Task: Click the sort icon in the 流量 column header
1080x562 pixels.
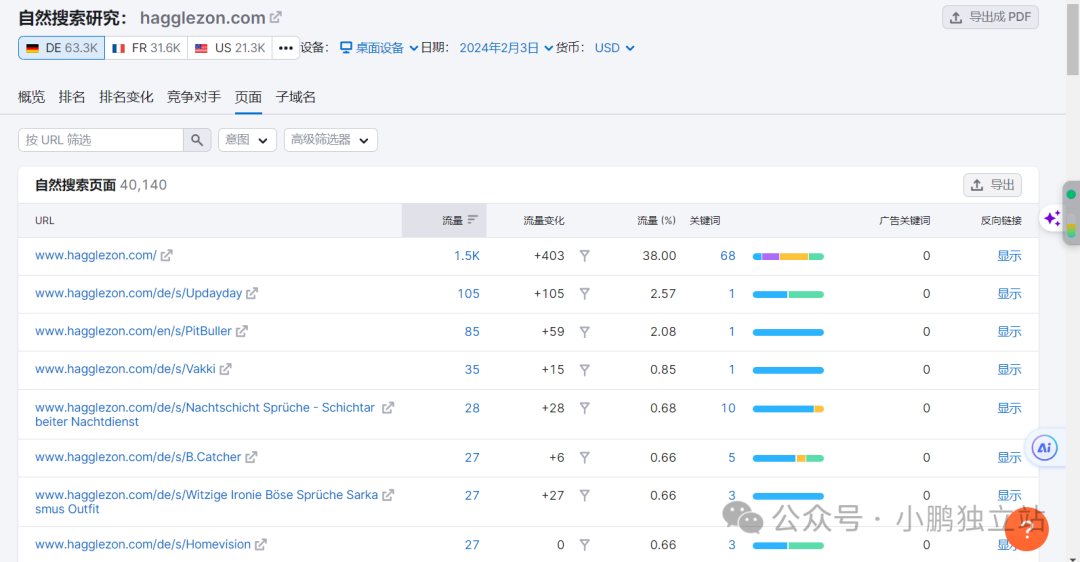Action: point(472,220)
